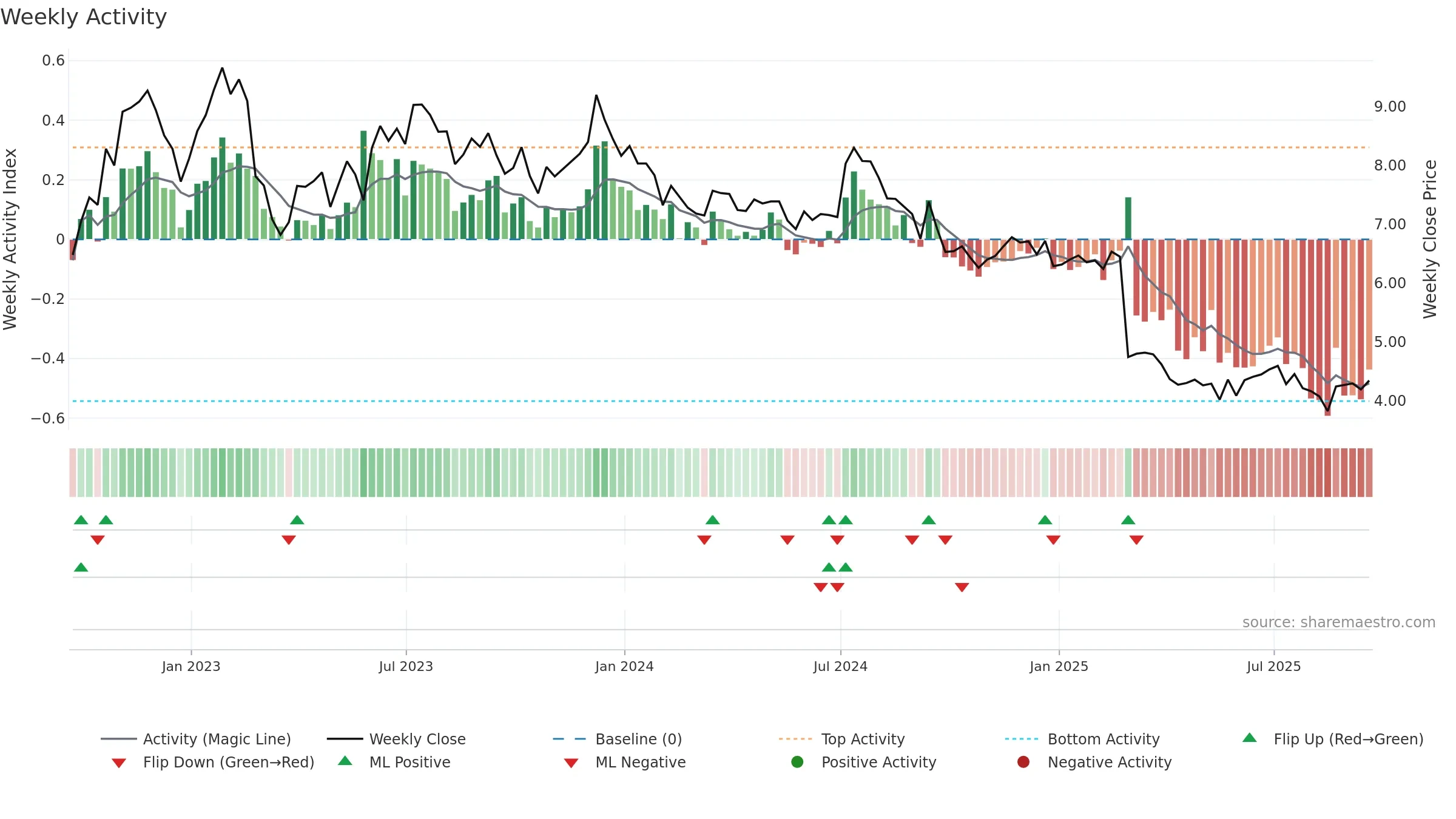
Task: Click the Weekly Activity Index axis title
Action: 10,239
